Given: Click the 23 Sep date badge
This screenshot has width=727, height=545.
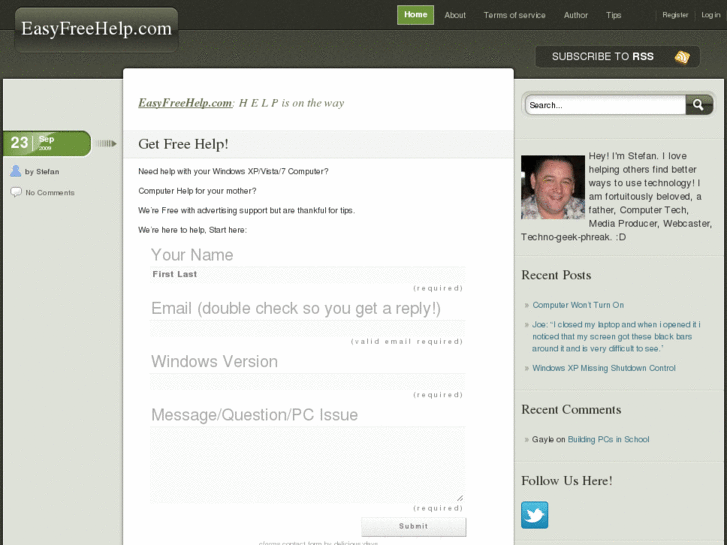Looking at the screenshot, I should (x=47, y=143).
